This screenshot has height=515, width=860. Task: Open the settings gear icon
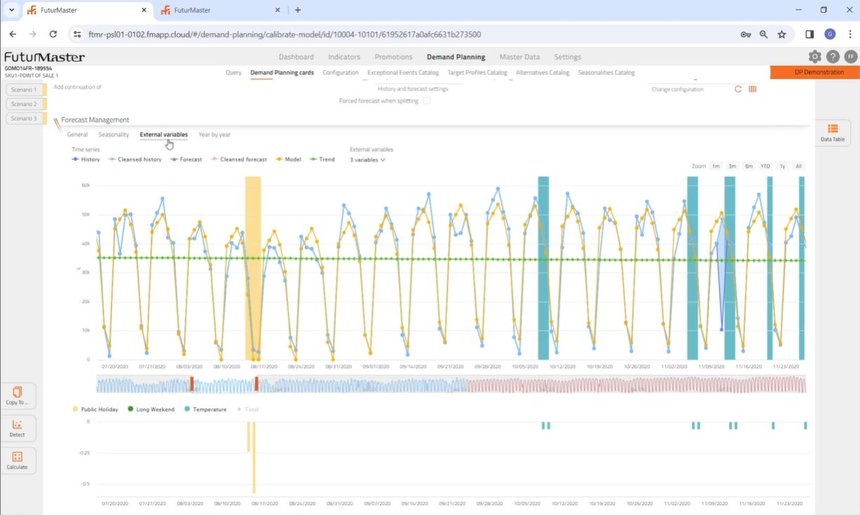point(814,56)
